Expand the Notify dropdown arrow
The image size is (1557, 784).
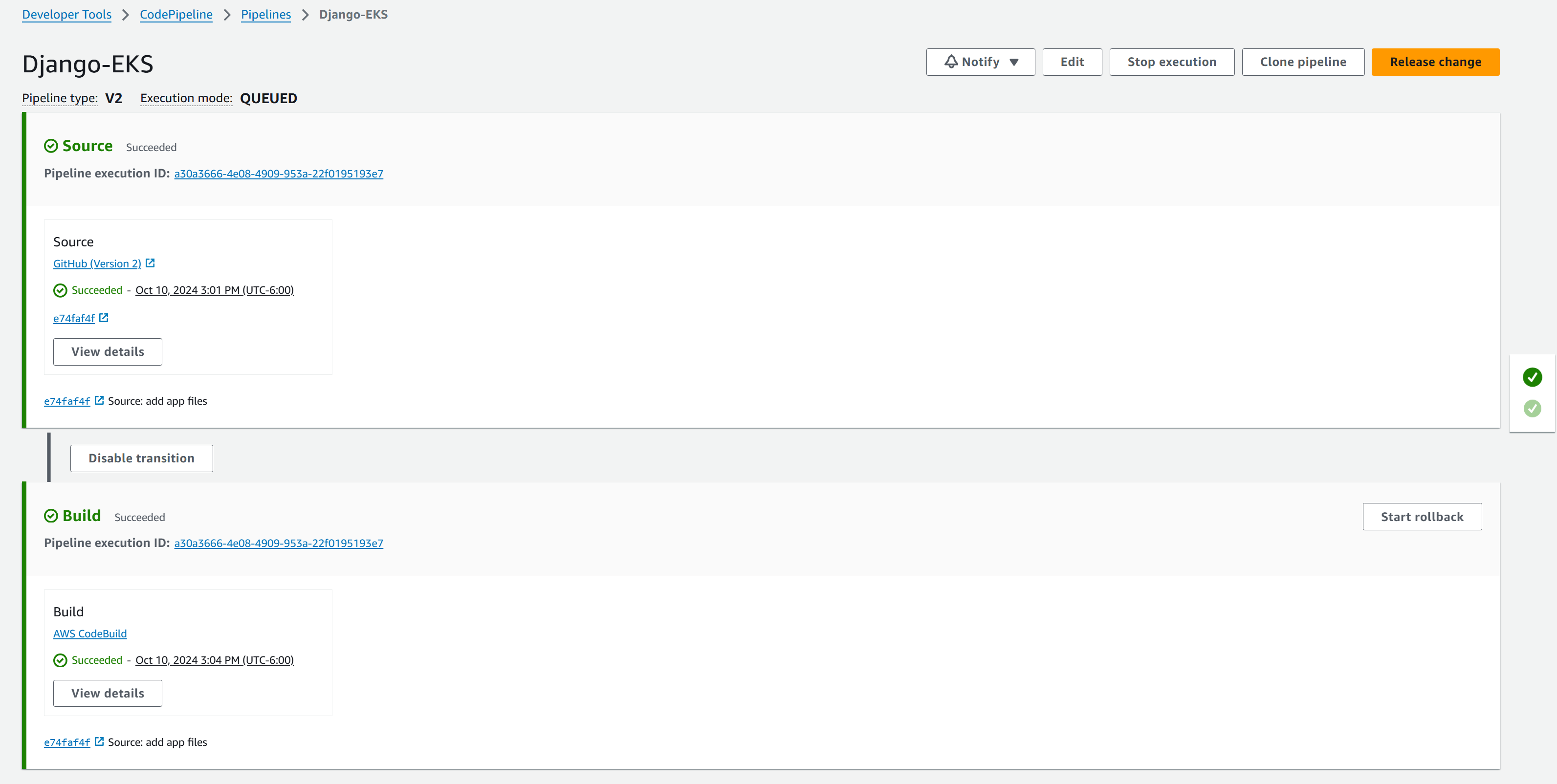click(x=1014, y=62)
